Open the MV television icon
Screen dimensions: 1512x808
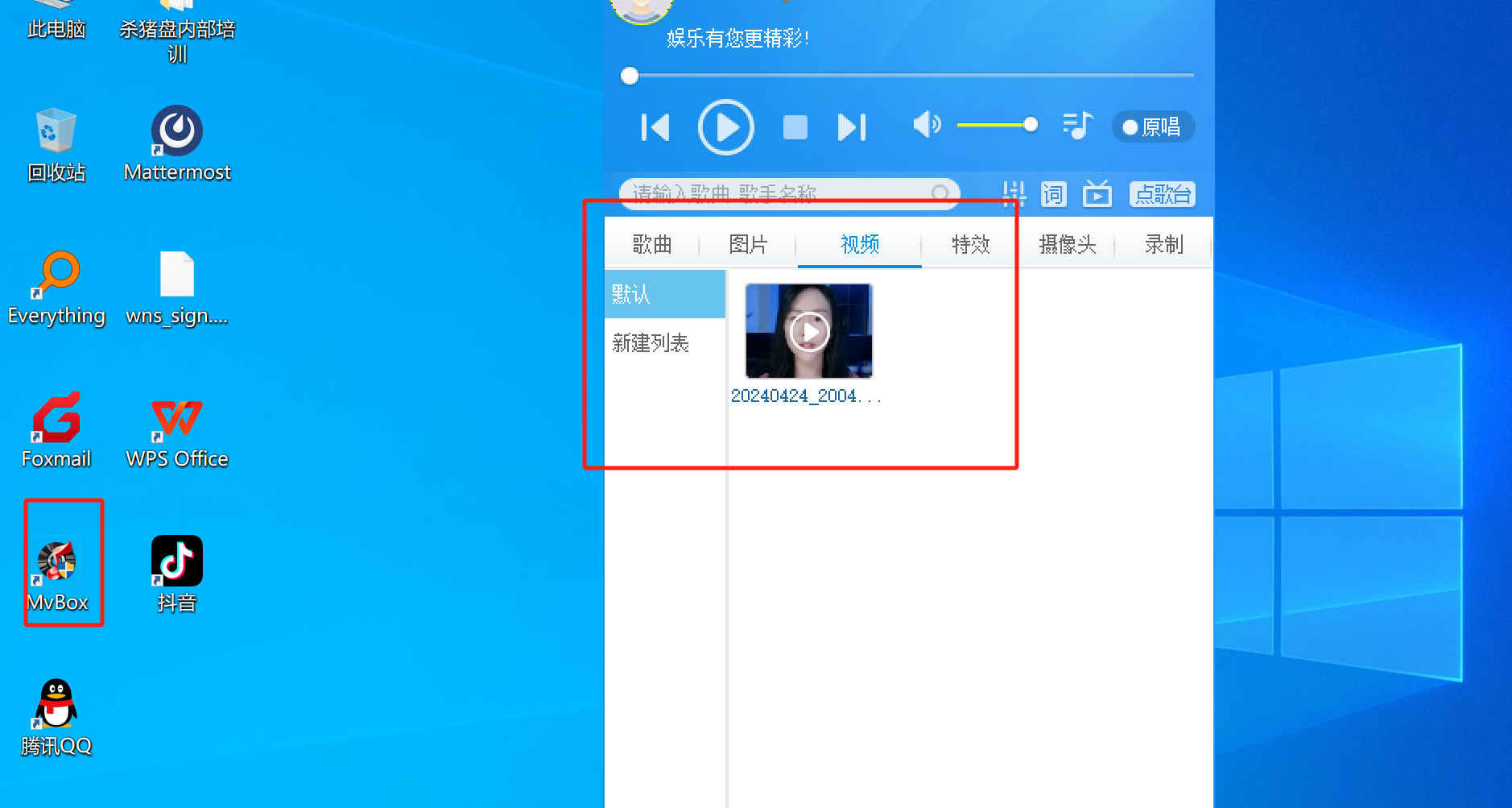[1097, 194]
